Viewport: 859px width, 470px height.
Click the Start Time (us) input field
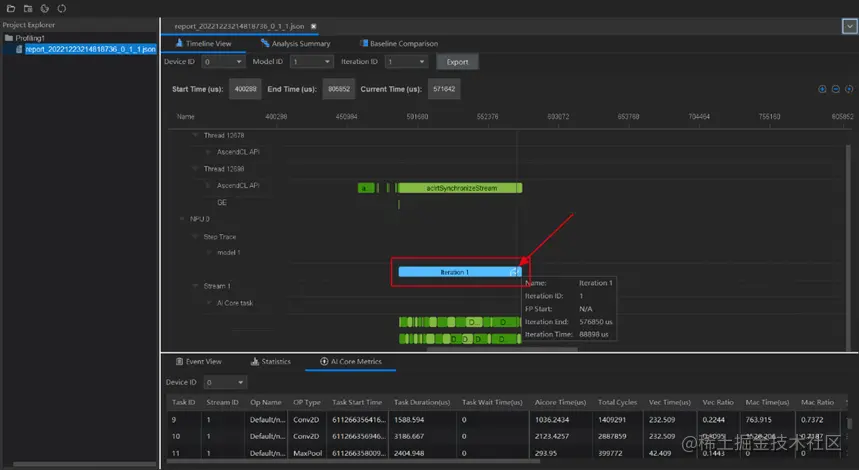click(x=245, y=89)
